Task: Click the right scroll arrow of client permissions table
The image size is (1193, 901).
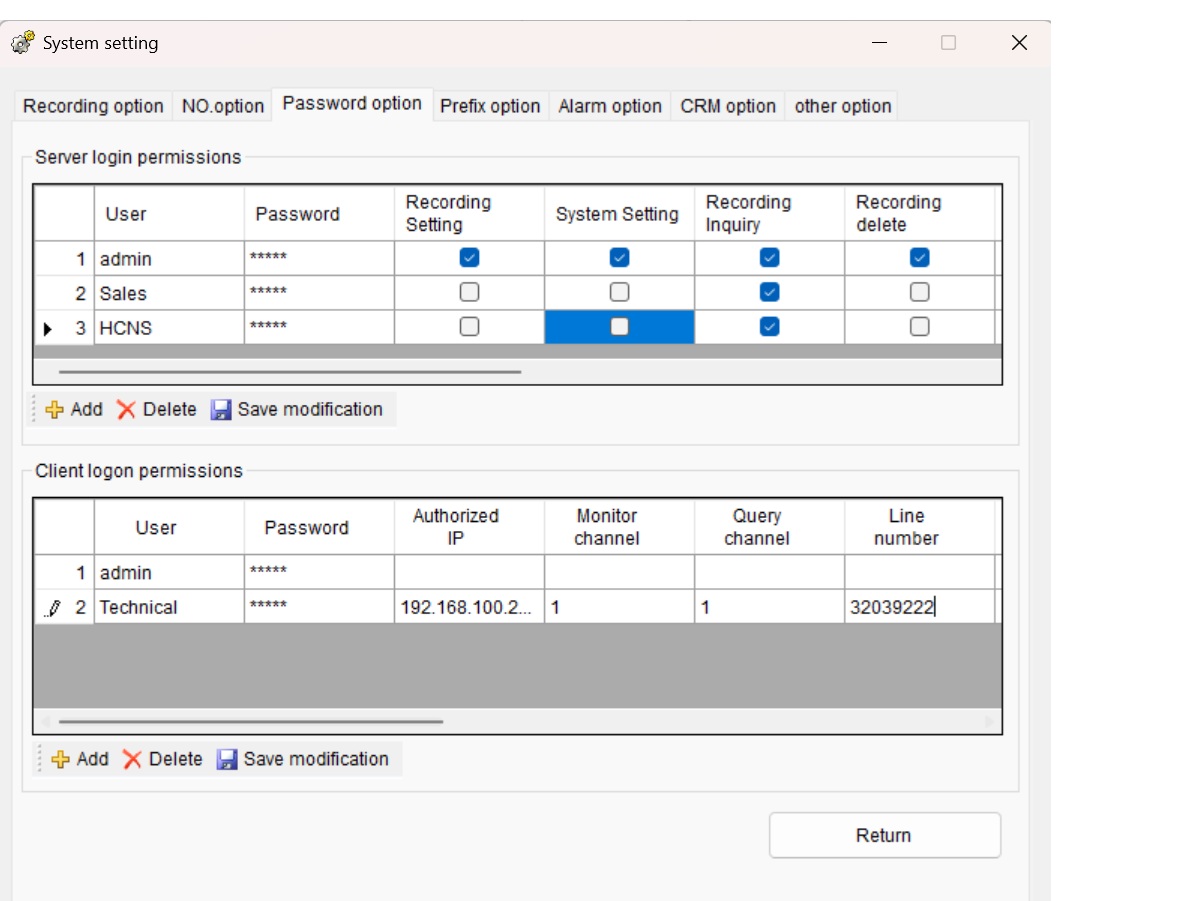Action: click(x=988, y=721)
